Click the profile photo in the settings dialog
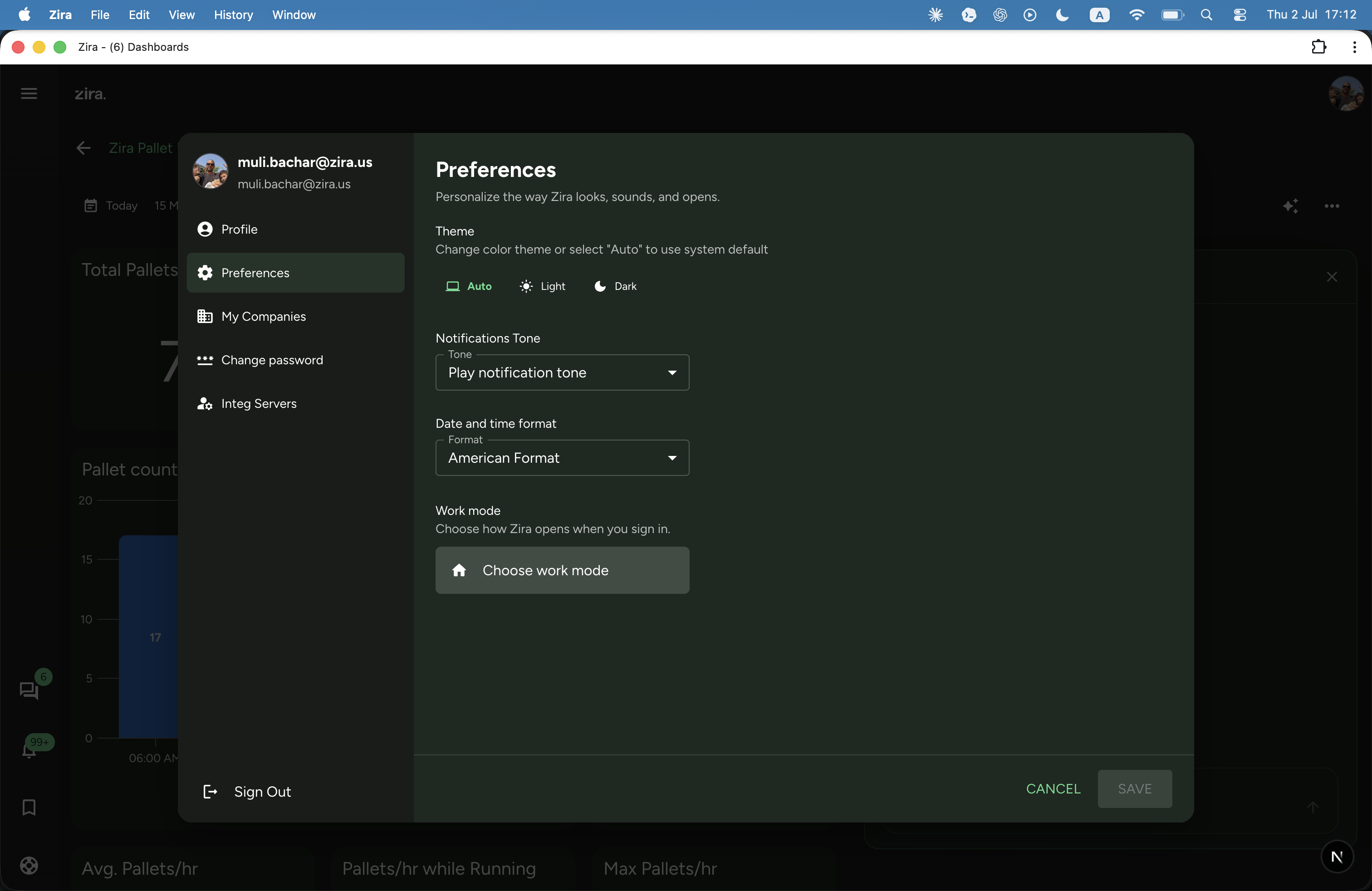1372x891 pixels. tap(210, 171)
